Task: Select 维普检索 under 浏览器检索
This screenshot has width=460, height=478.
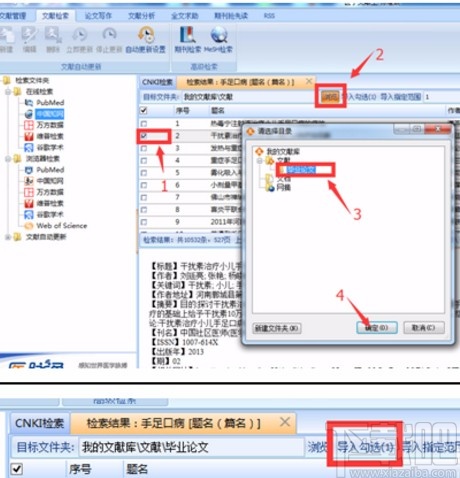Action: tap(50, 203)
